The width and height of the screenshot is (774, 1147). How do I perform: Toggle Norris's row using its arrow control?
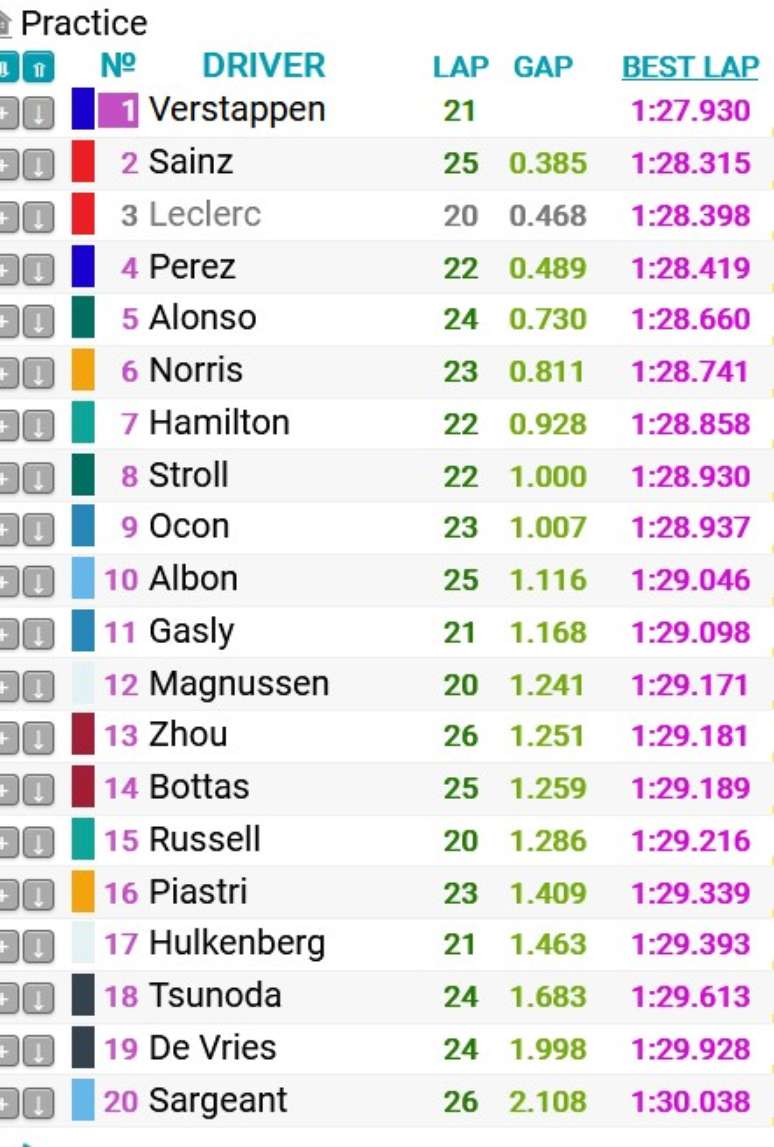tap(38, 370)
